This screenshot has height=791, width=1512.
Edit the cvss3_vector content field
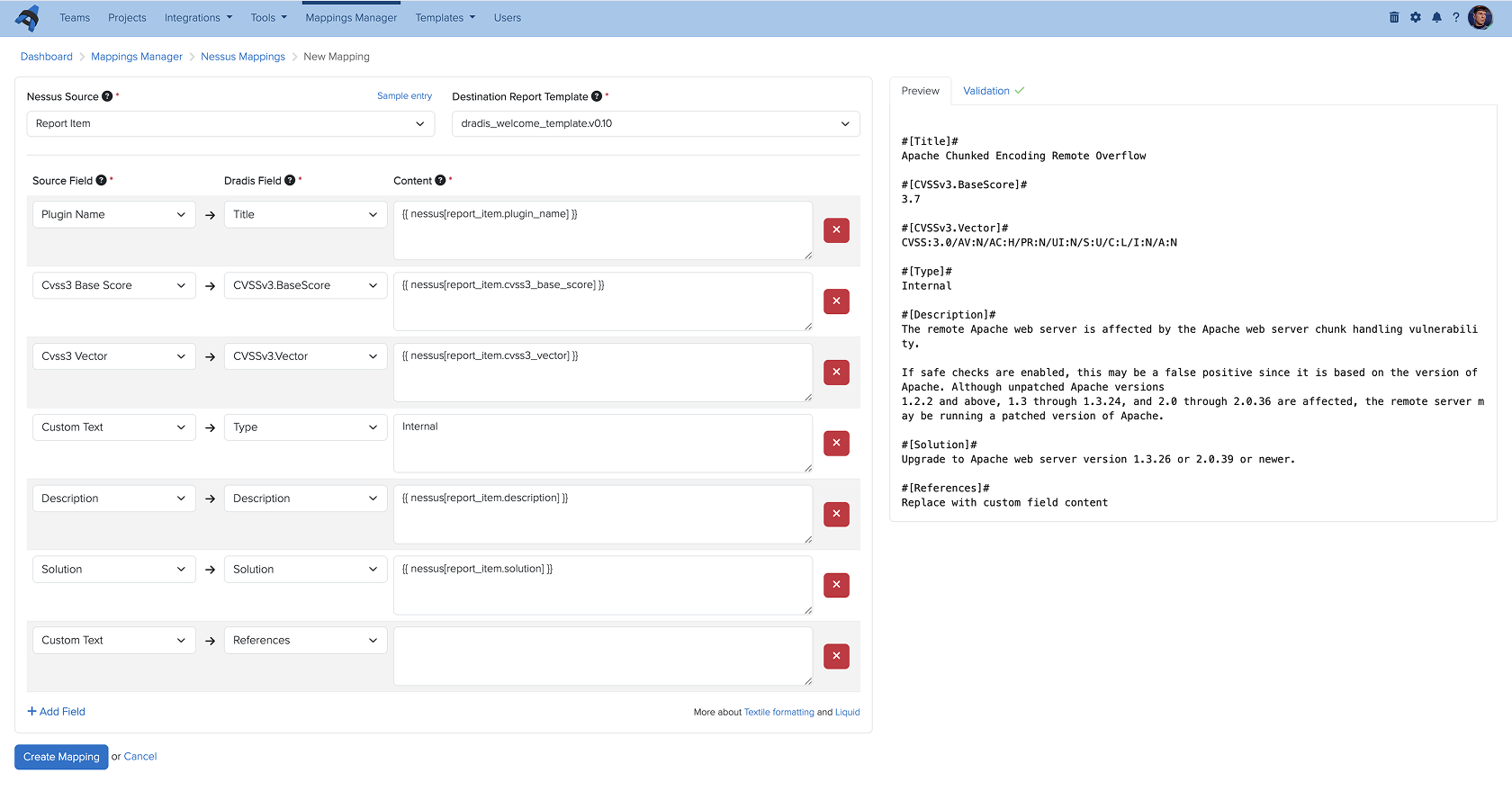pos(603,373)
